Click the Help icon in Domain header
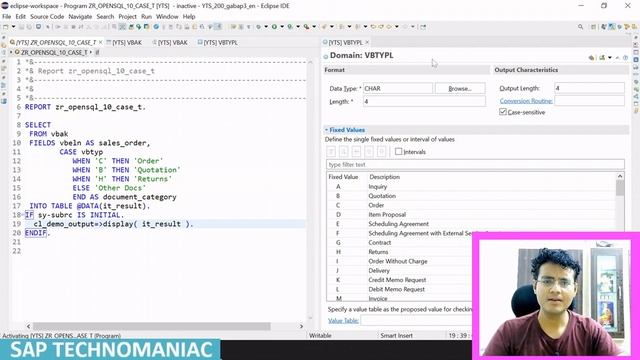Screen dimensions: 640x360 point(625,58)
